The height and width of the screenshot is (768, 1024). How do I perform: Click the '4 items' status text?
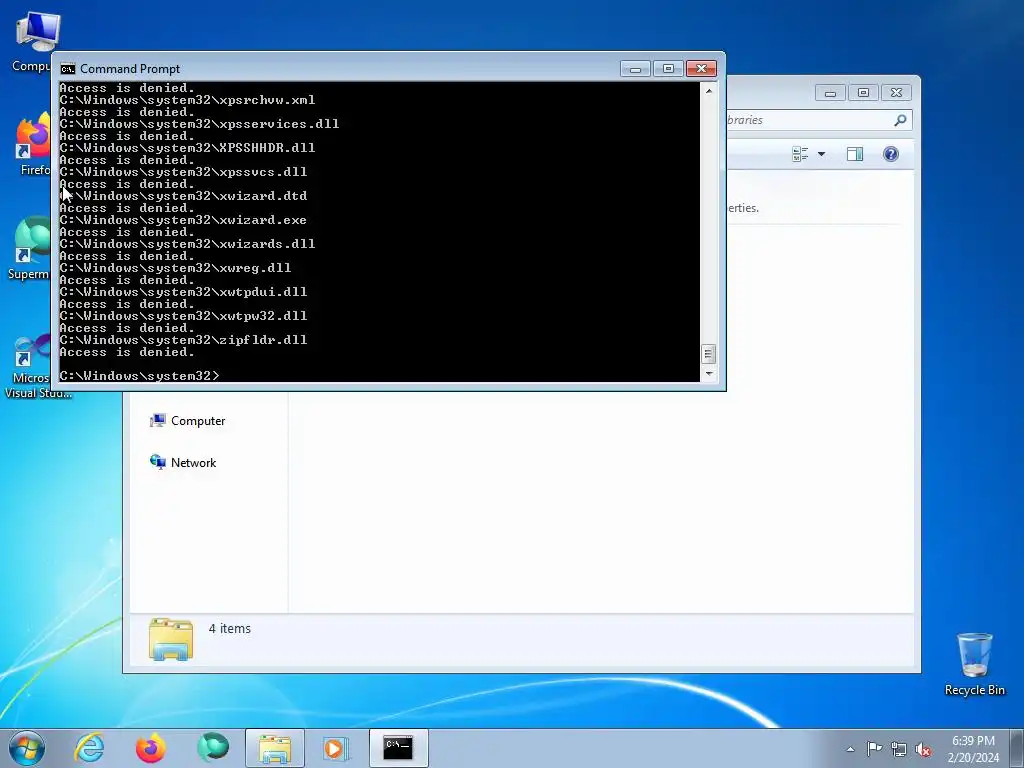click(229, 628)
